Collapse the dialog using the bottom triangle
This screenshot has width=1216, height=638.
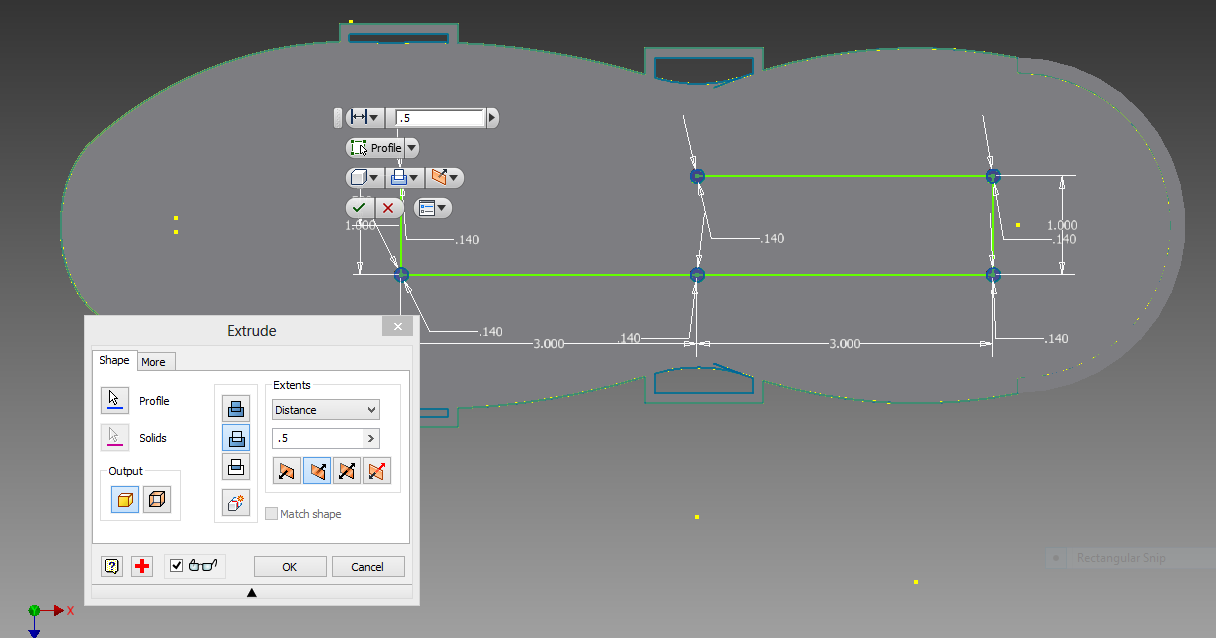click(x=252, y=593)
